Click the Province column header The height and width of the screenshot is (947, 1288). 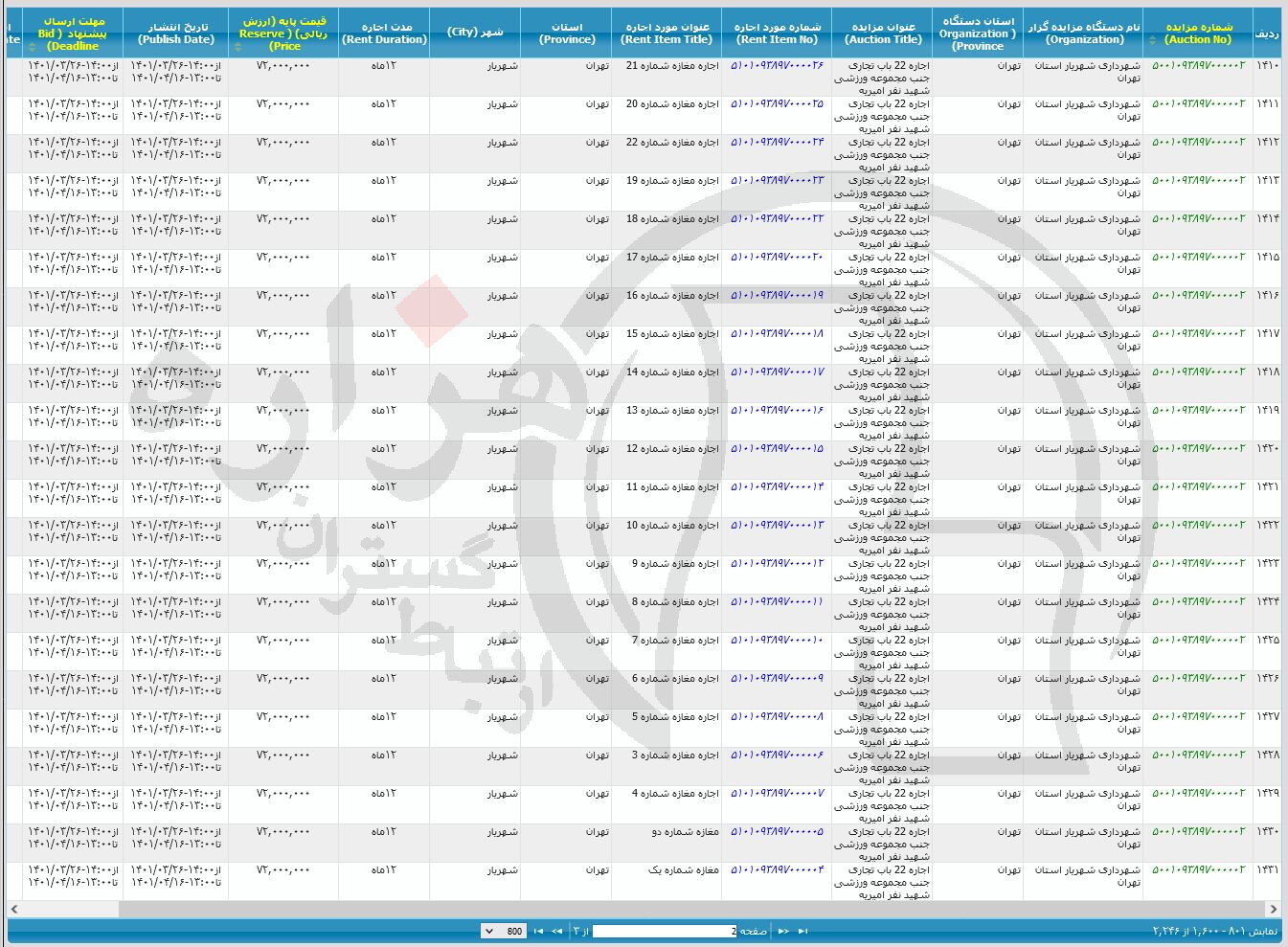coord(567,34)
